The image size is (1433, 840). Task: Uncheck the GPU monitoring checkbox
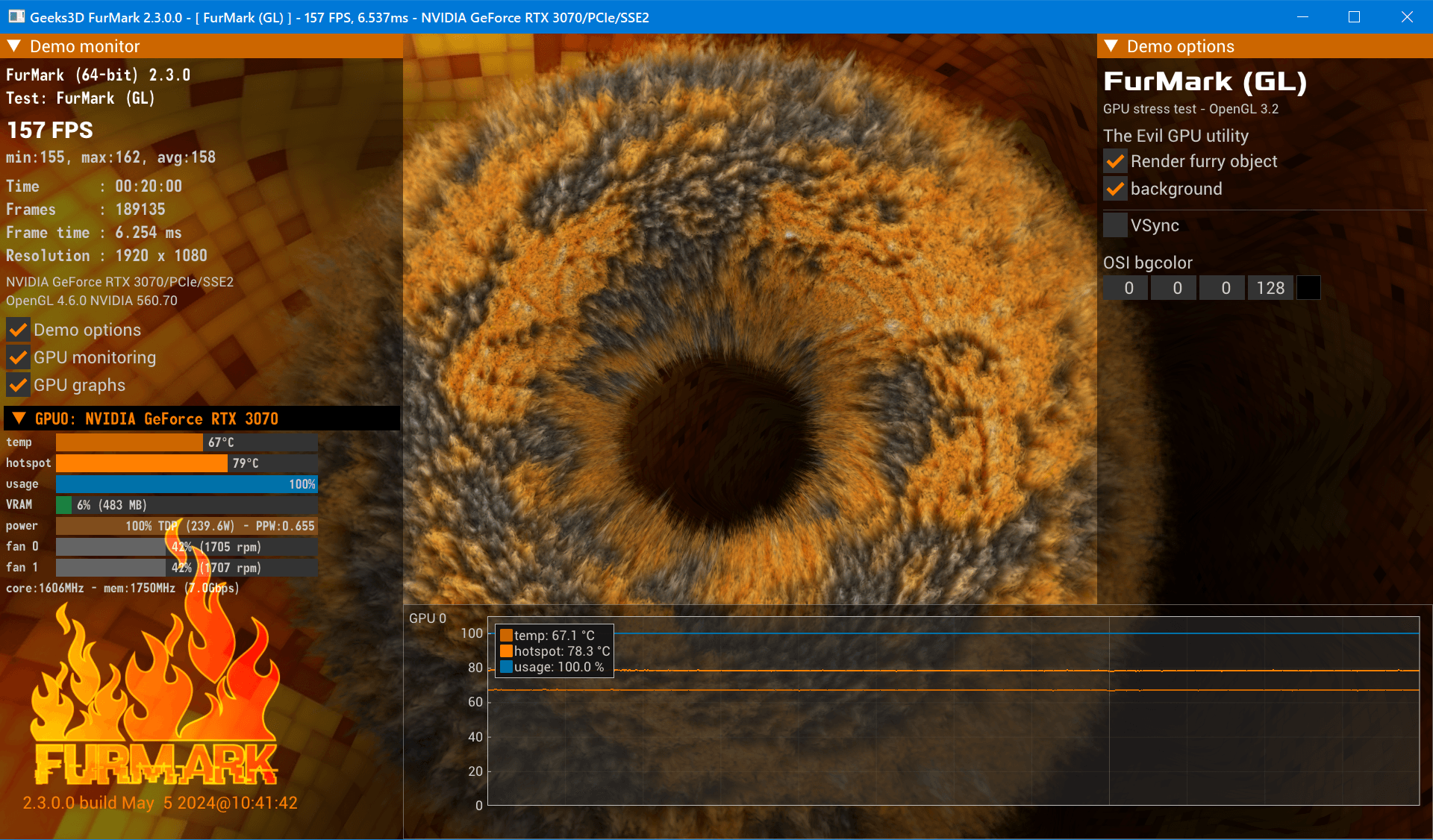pos(19,357)
